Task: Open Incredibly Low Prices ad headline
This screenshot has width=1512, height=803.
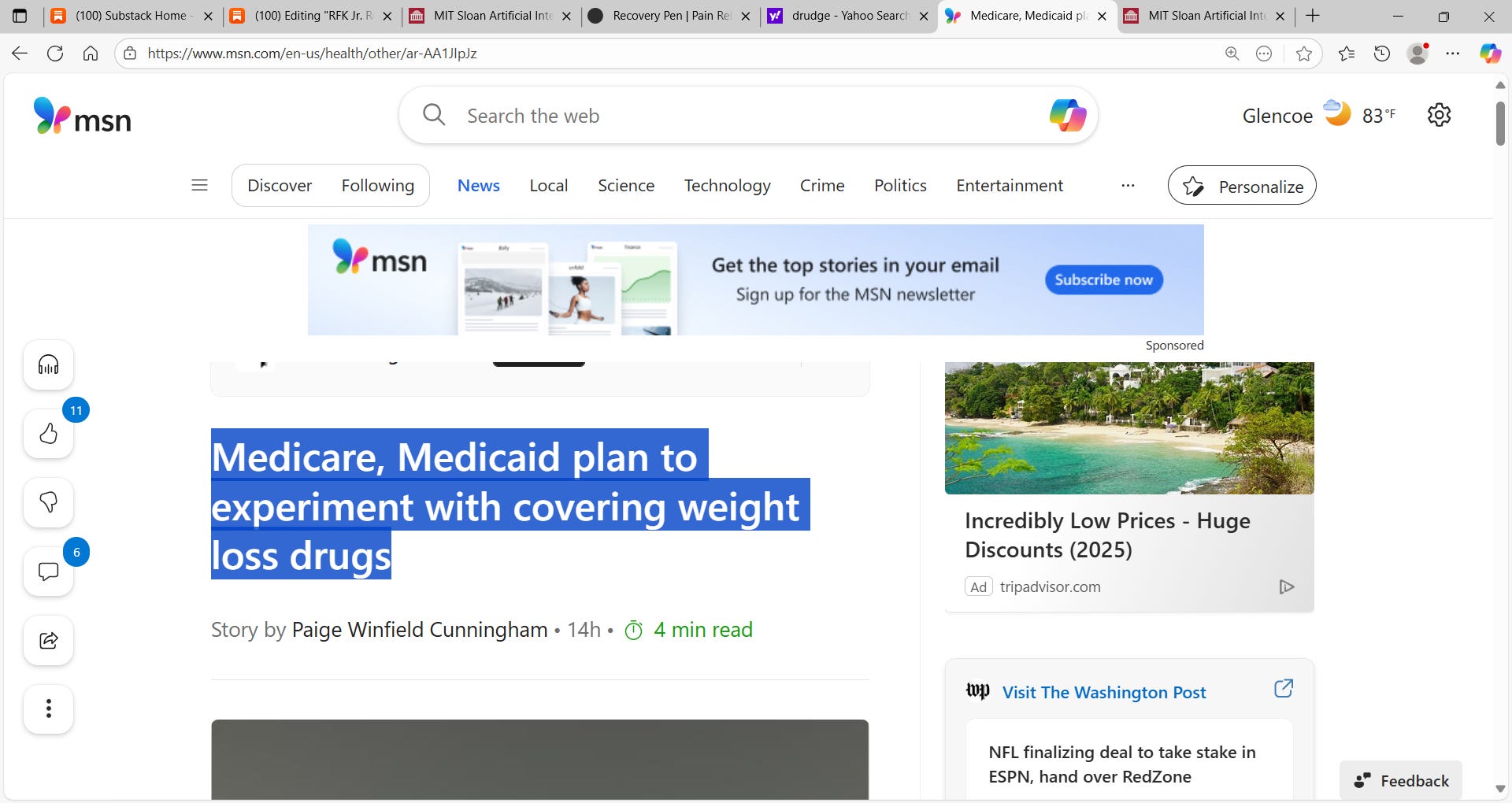Action: coord(1107,535)
